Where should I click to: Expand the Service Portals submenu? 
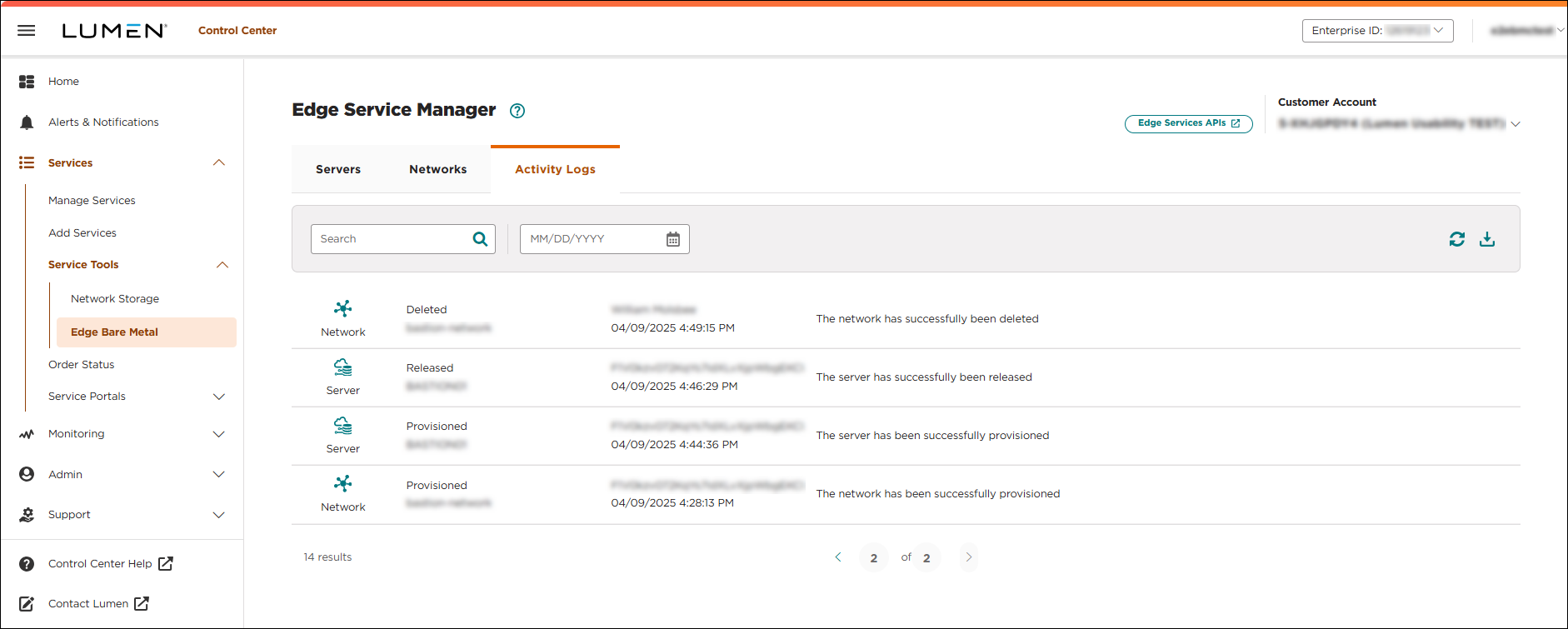point(219,397)
